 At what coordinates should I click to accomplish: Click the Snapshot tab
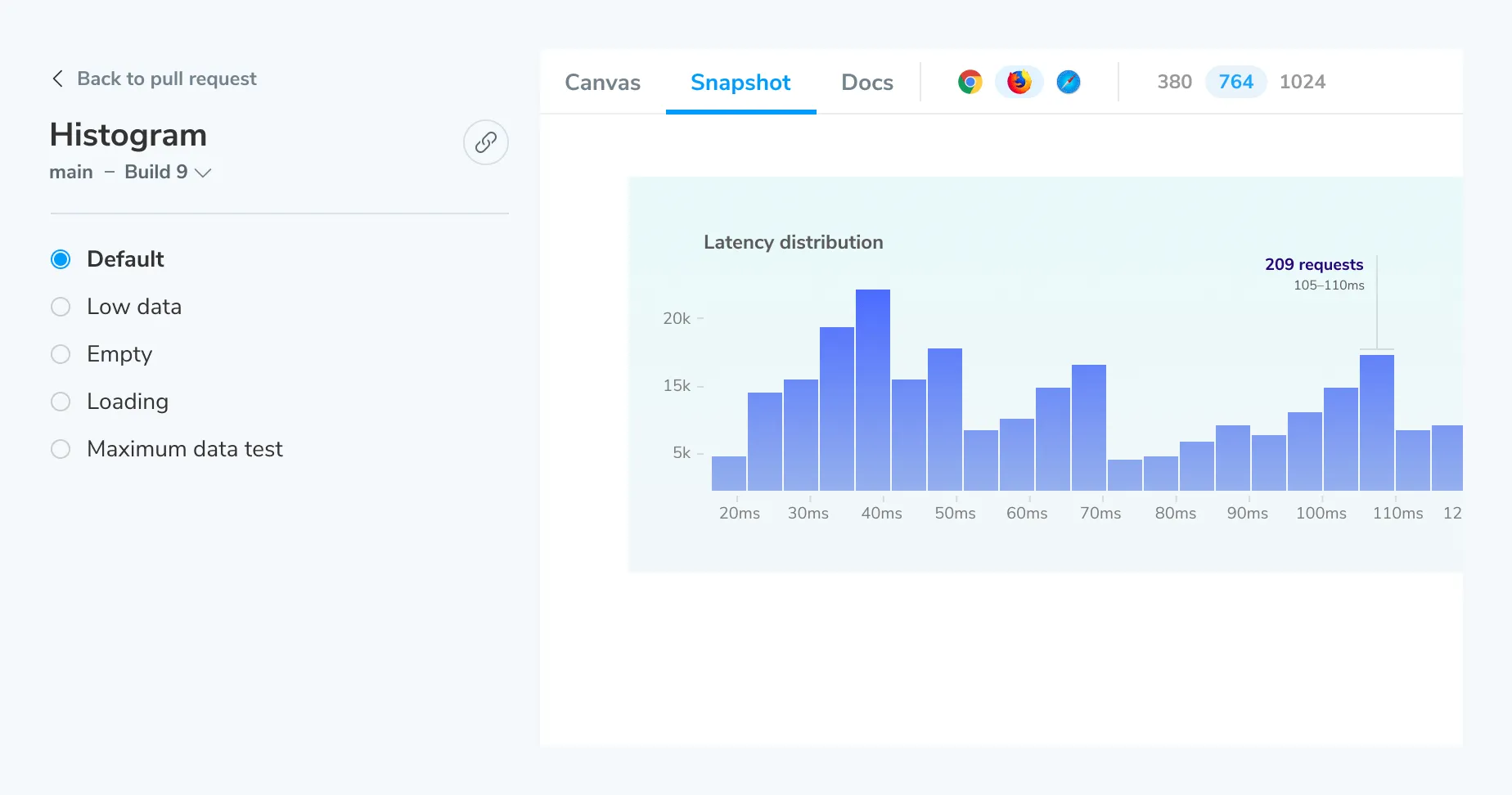coord(740,83)
